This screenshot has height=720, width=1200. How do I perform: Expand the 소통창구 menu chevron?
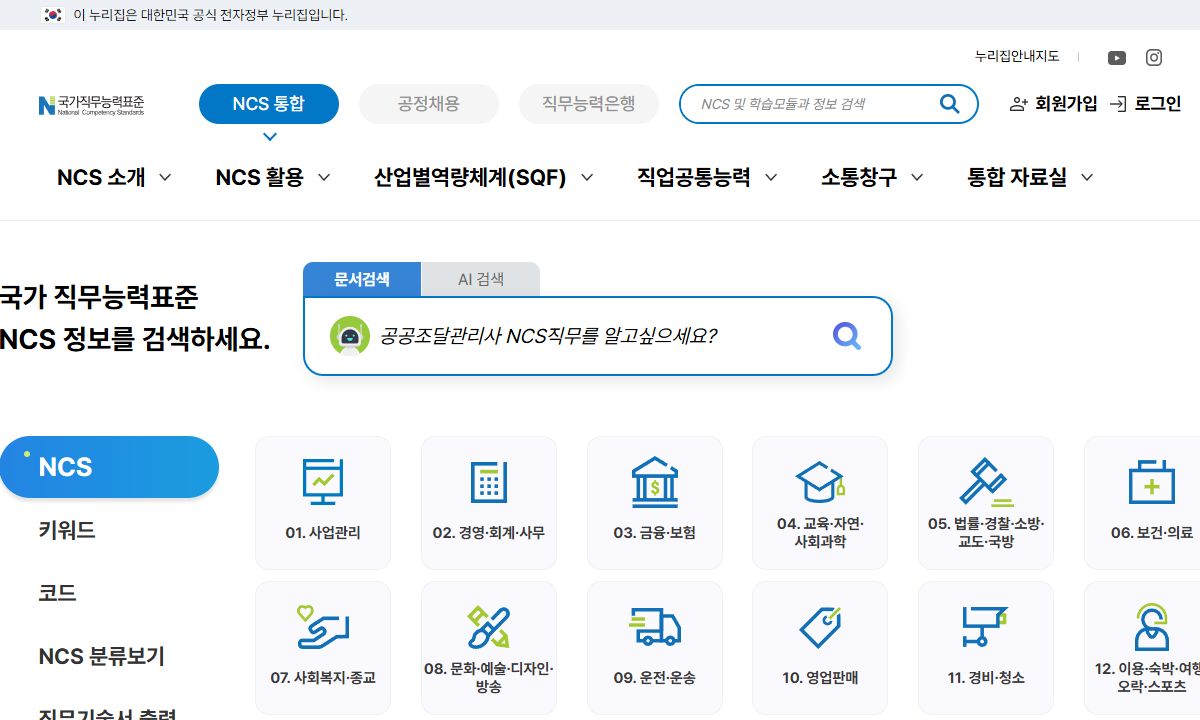point(917,178)
